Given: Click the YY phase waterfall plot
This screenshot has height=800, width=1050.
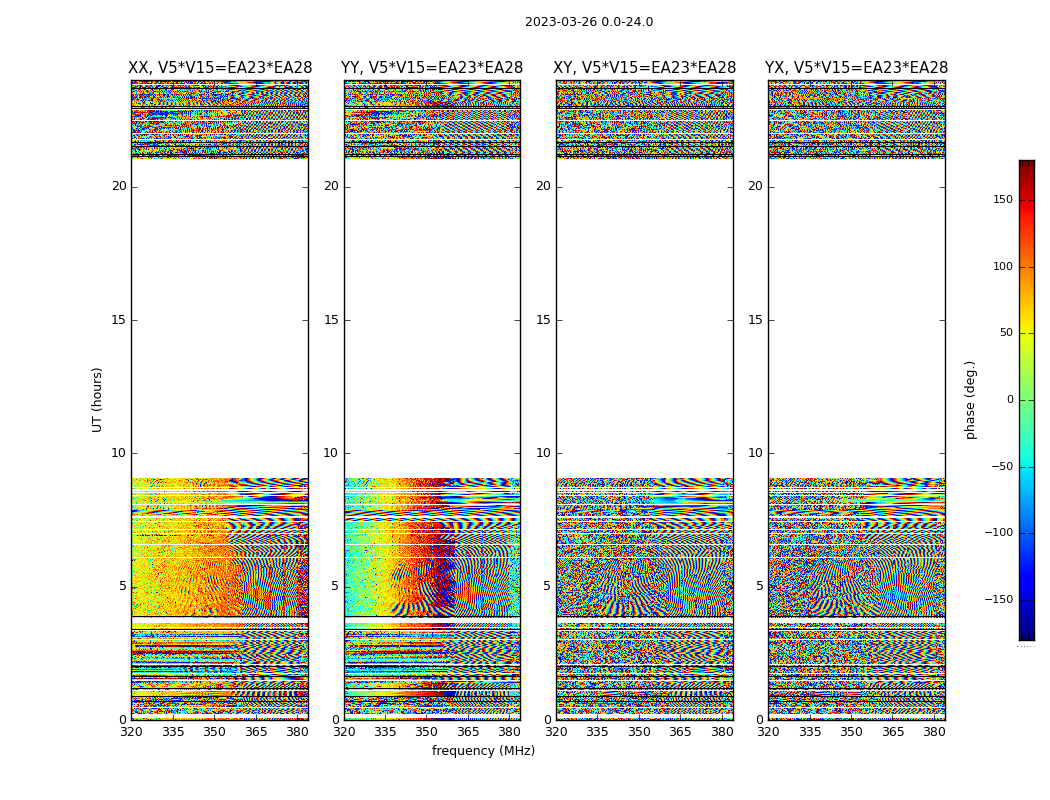Looking at the screenshot, I should coord(432,400).
